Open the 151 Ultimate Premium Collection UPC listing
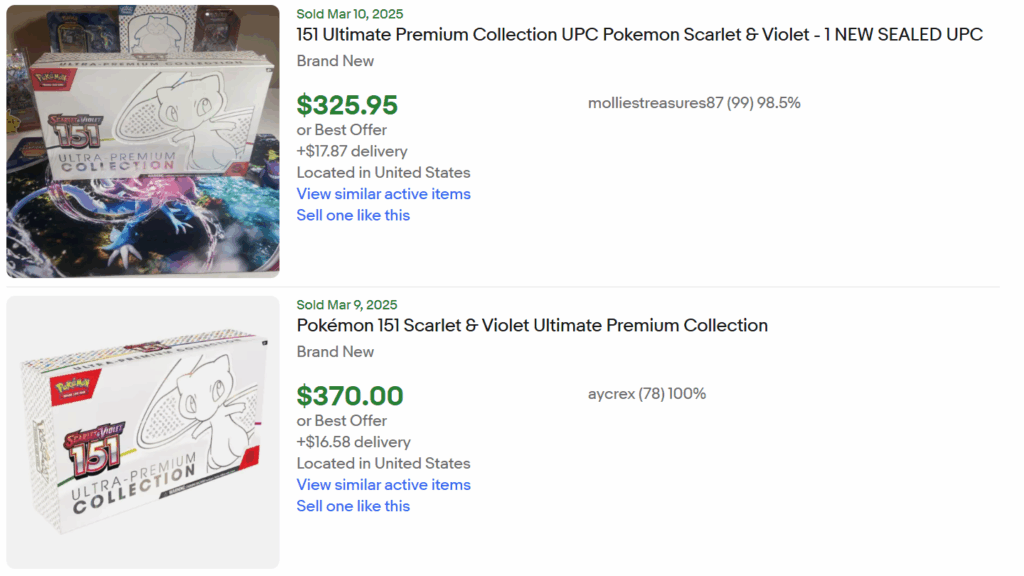The width and height of the screenshot is (1024, 576). [x=639, y=34]
